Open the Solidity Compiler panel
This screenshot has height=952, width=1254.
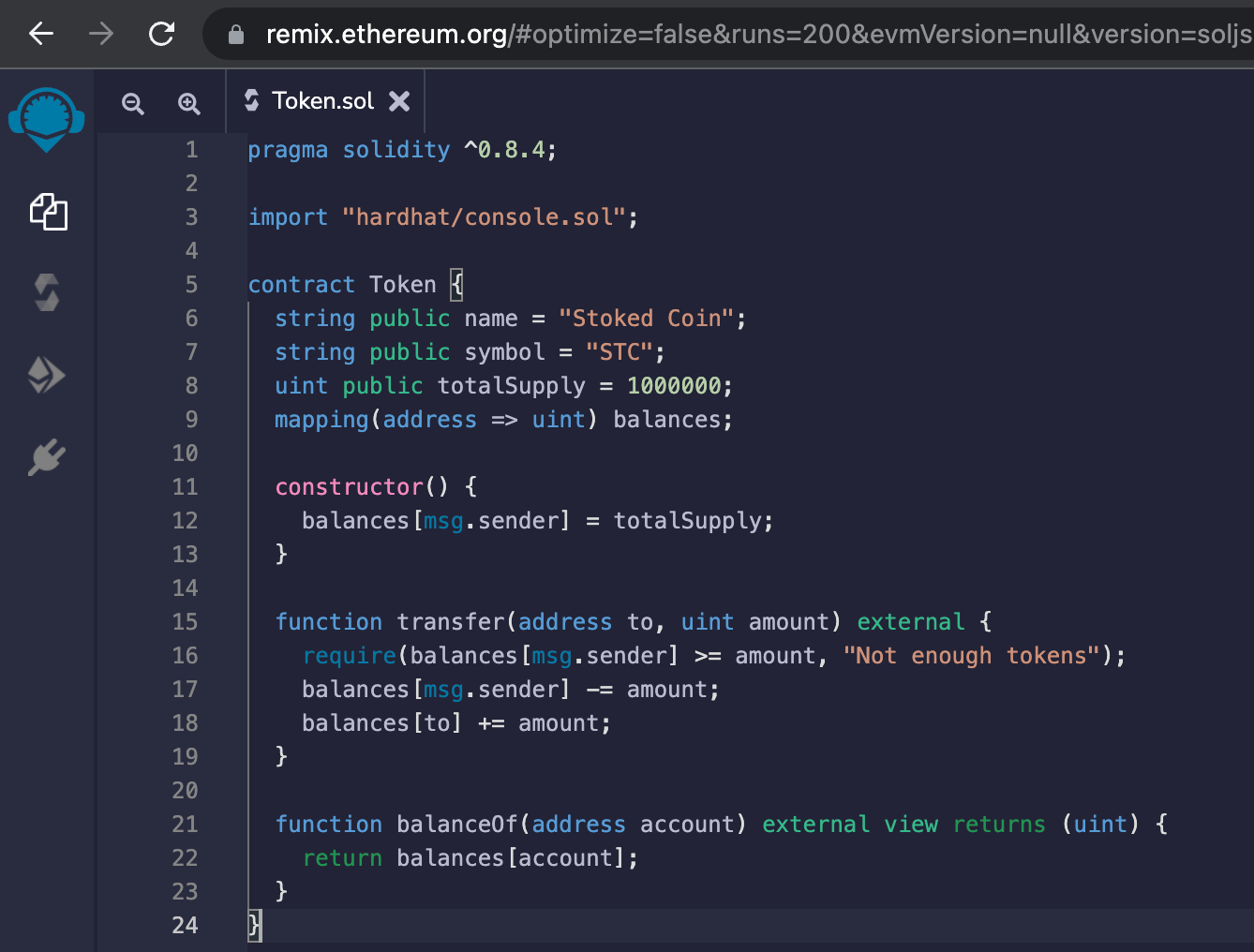47,292
